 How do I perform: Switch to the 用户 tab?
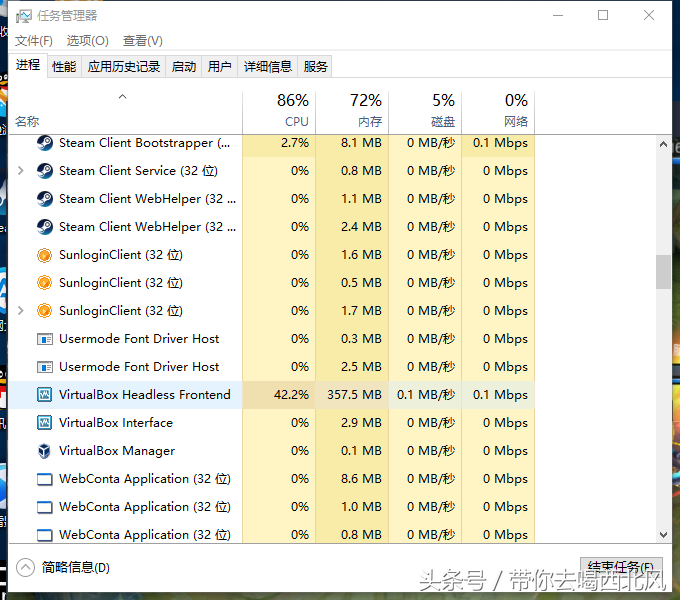click(219, 67)
